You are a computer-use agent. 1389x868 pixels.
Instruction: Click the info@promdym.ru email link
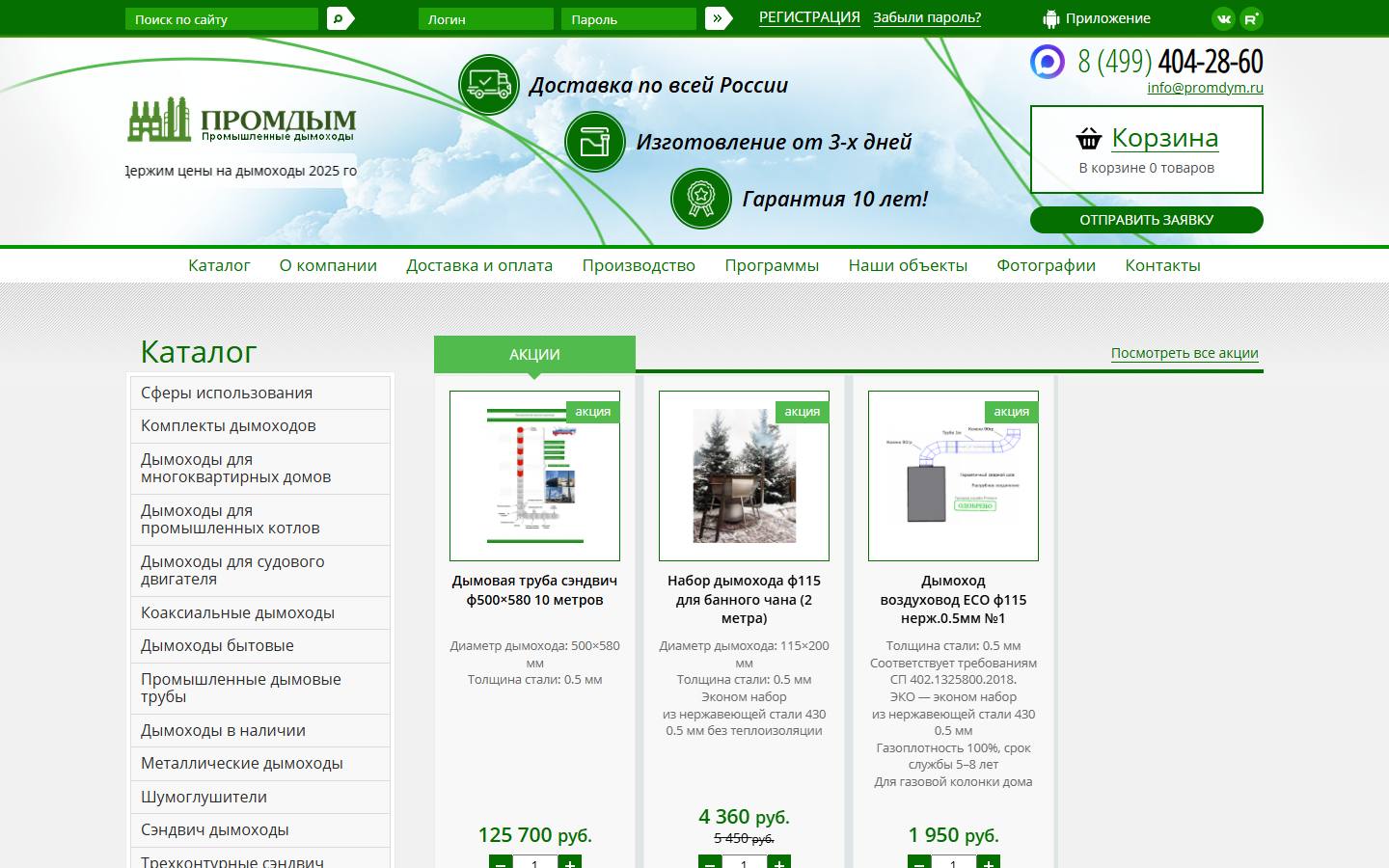(x=1205, y=88)
